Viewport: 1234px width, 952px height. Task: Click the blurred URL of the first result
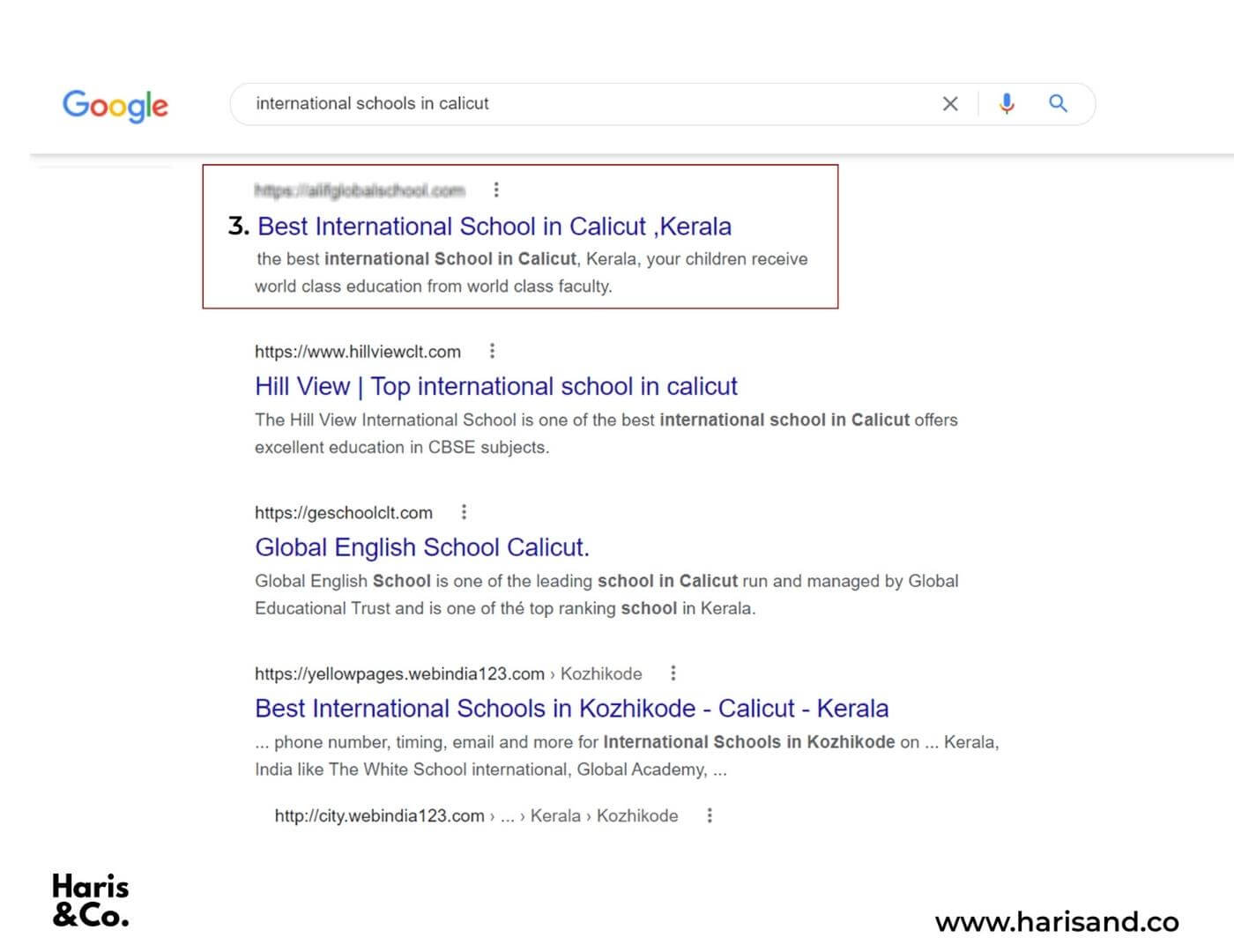click(360, 190)
